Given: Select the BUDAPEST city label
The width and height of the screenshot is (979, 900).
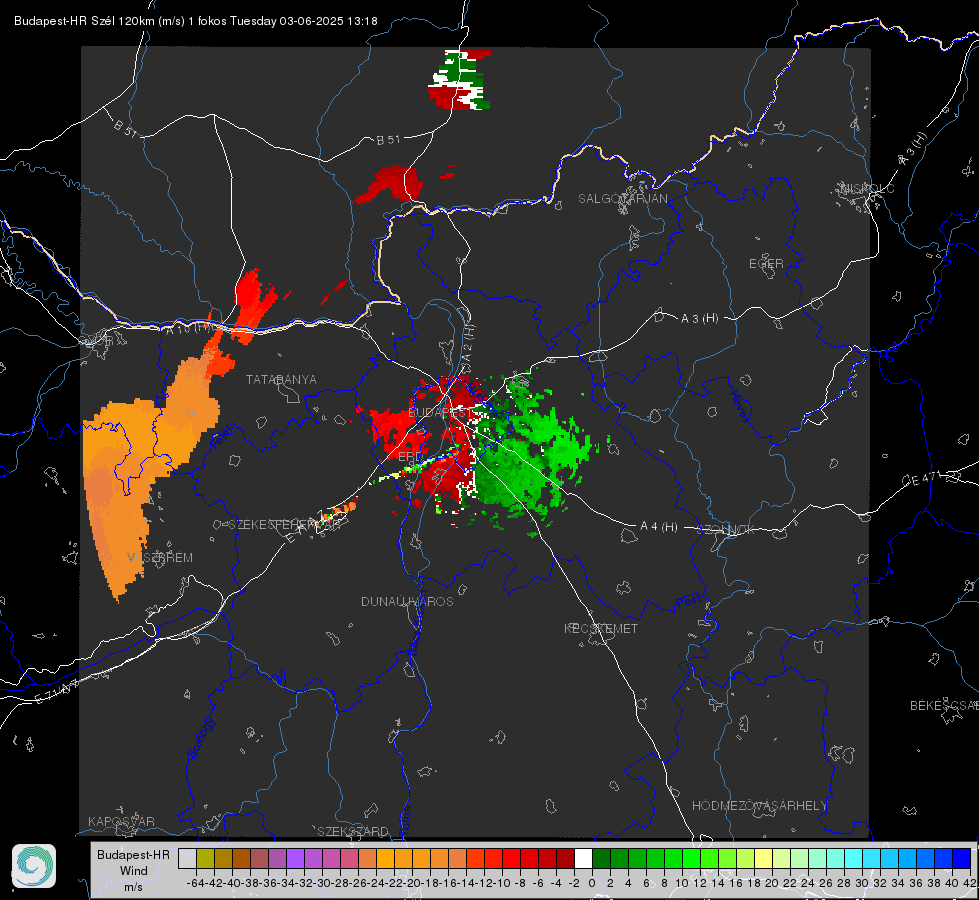Looking at the screenshot, I should (440, 413).
